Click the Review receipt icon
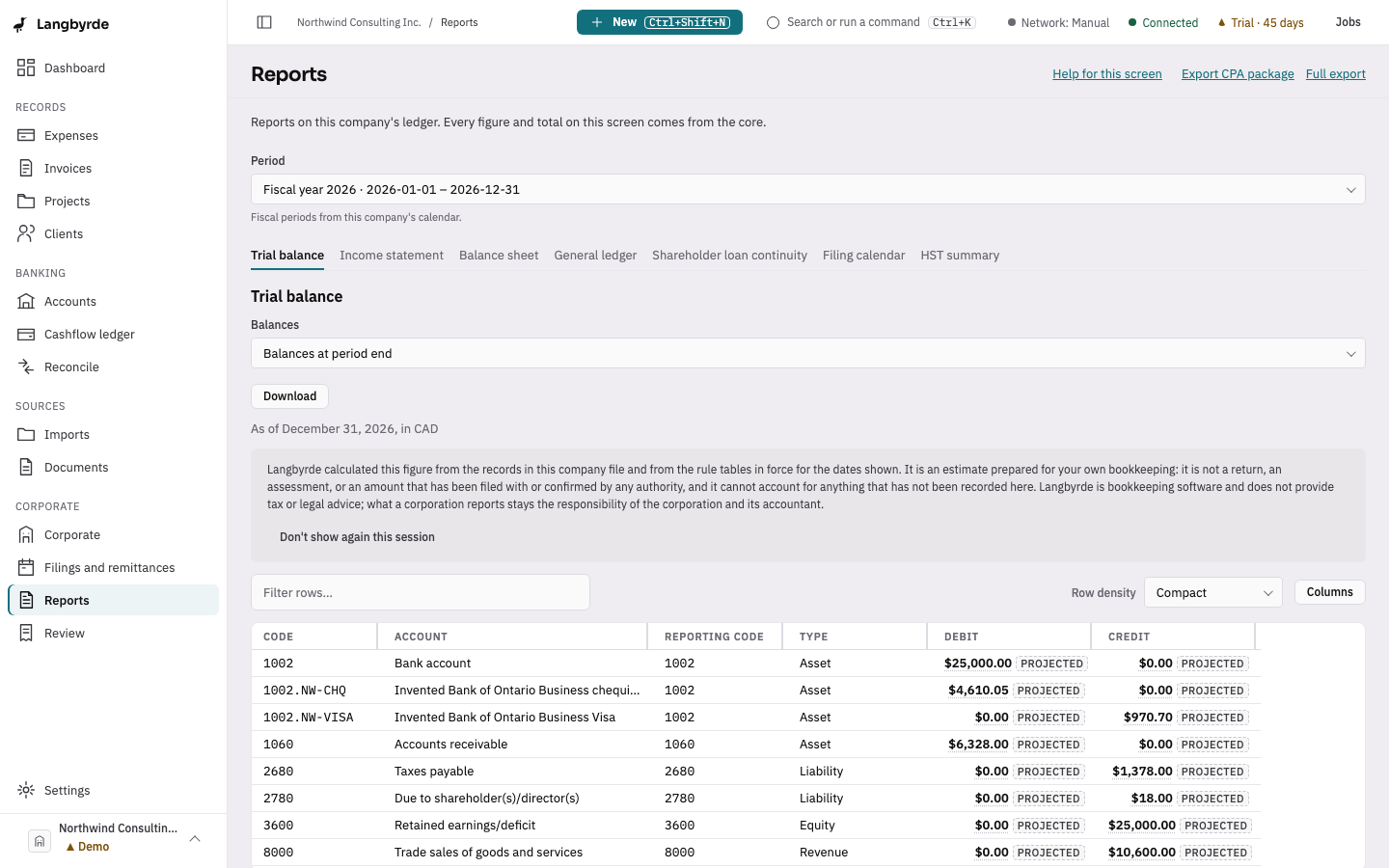This screenshot has width=1389, height=868. pos(26,633)
